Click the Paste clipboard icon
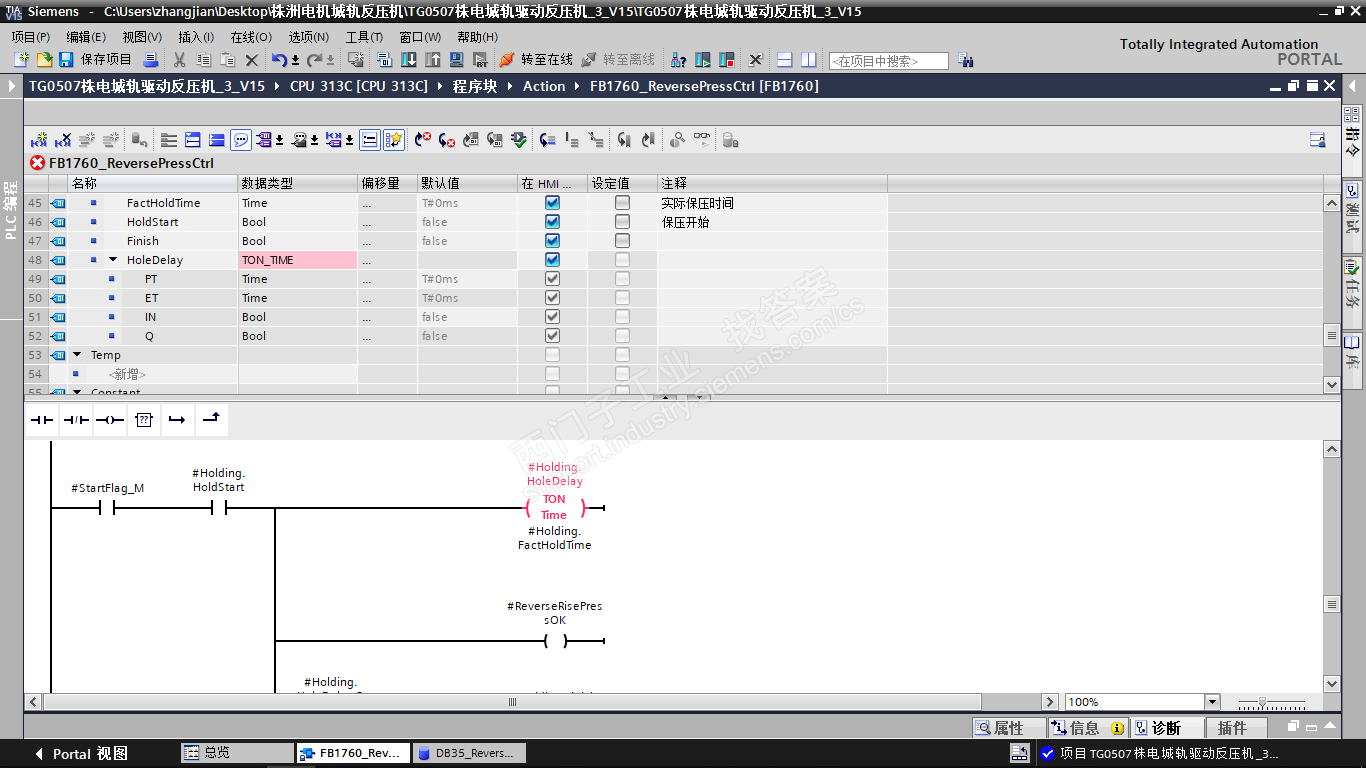Screen dimensions: 1366x768 [x=227, y=60]
